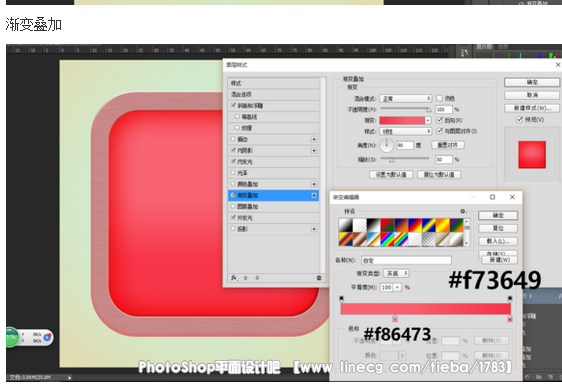
Task: Click the plus icon on the 描边 row
Action: click(314, 139)
